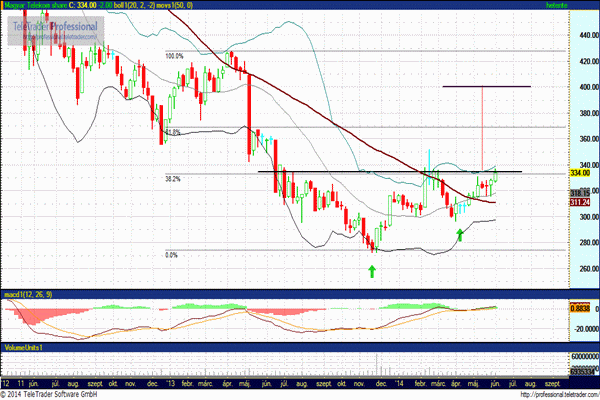Click the dark red 311.24 moving average tag
Screen dimensions: 600x400
click(x=580, y=202)
